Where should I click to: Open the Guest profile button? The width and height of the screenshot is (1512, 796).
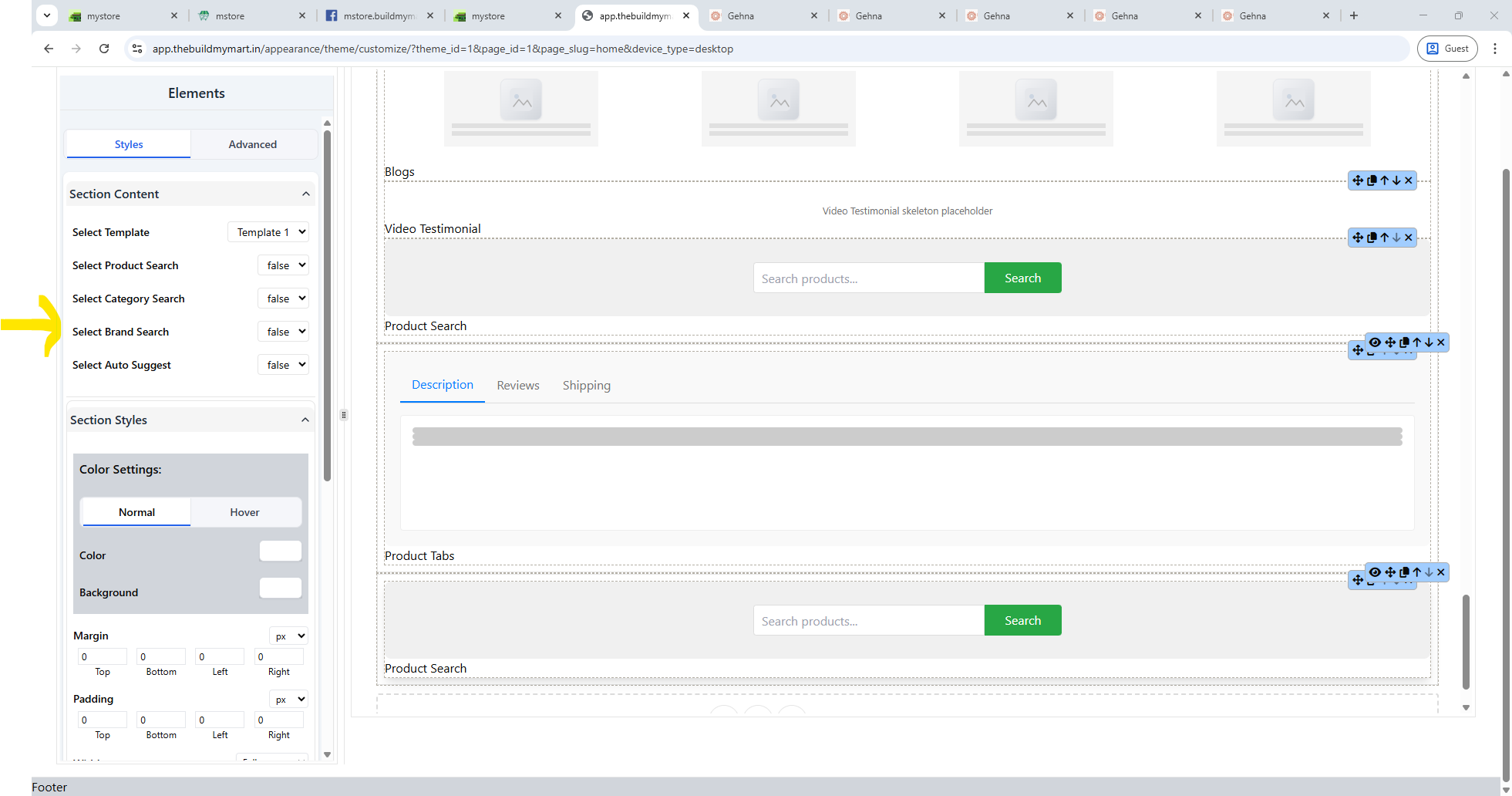tap(1447, 49)
